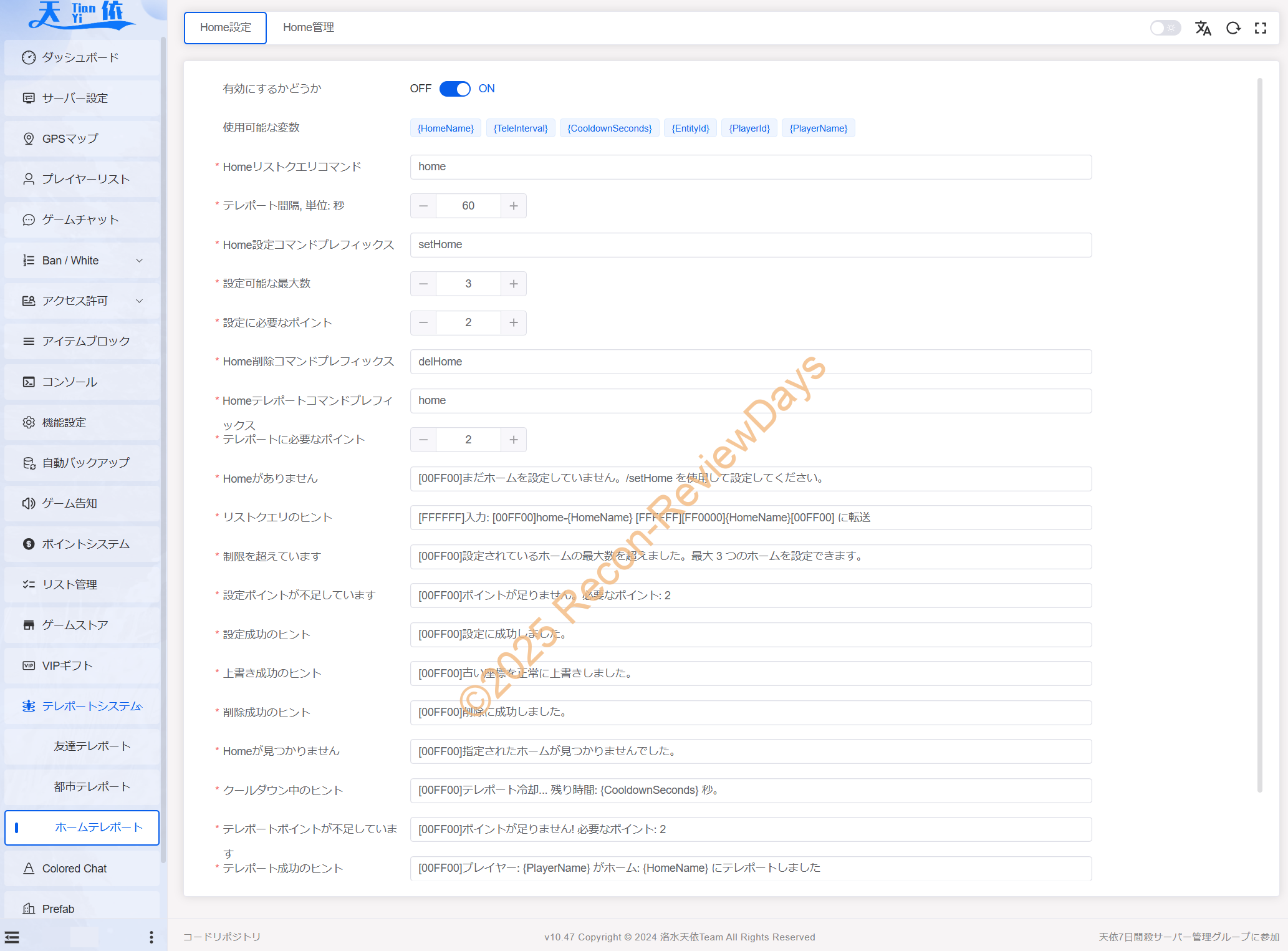Click the Home削除コマンドプレフィックス input field
1288x951 pixels.
(x=750, y=362)
